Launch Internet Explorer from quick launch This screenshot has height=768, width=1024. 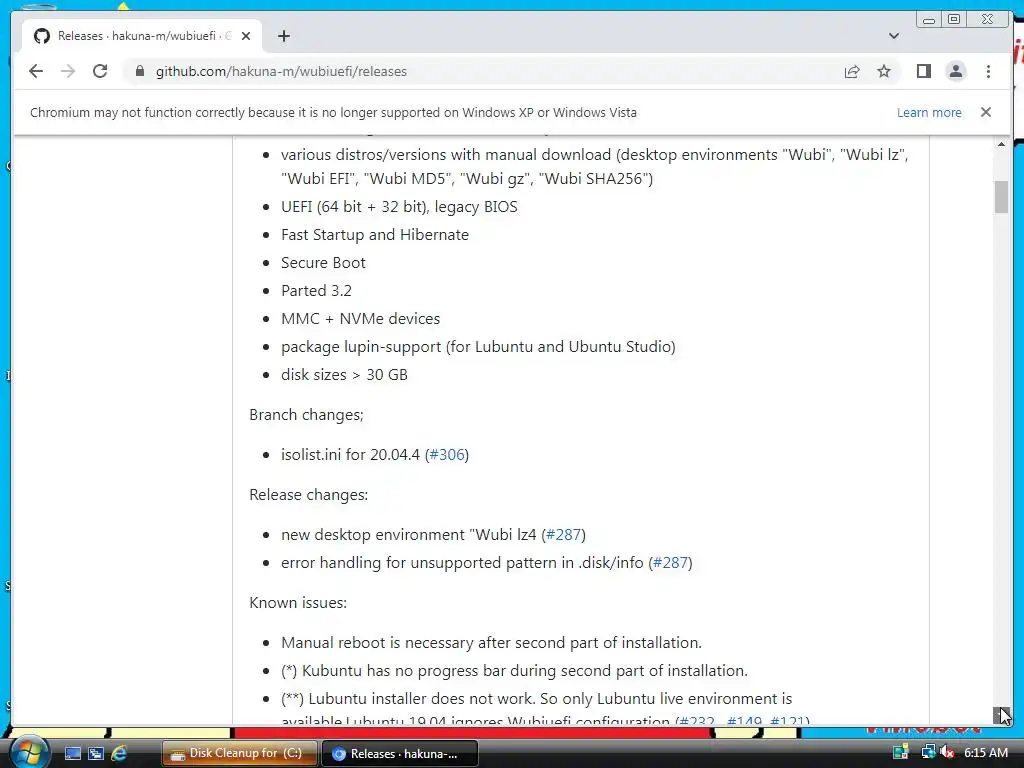(x=120, y=754)
